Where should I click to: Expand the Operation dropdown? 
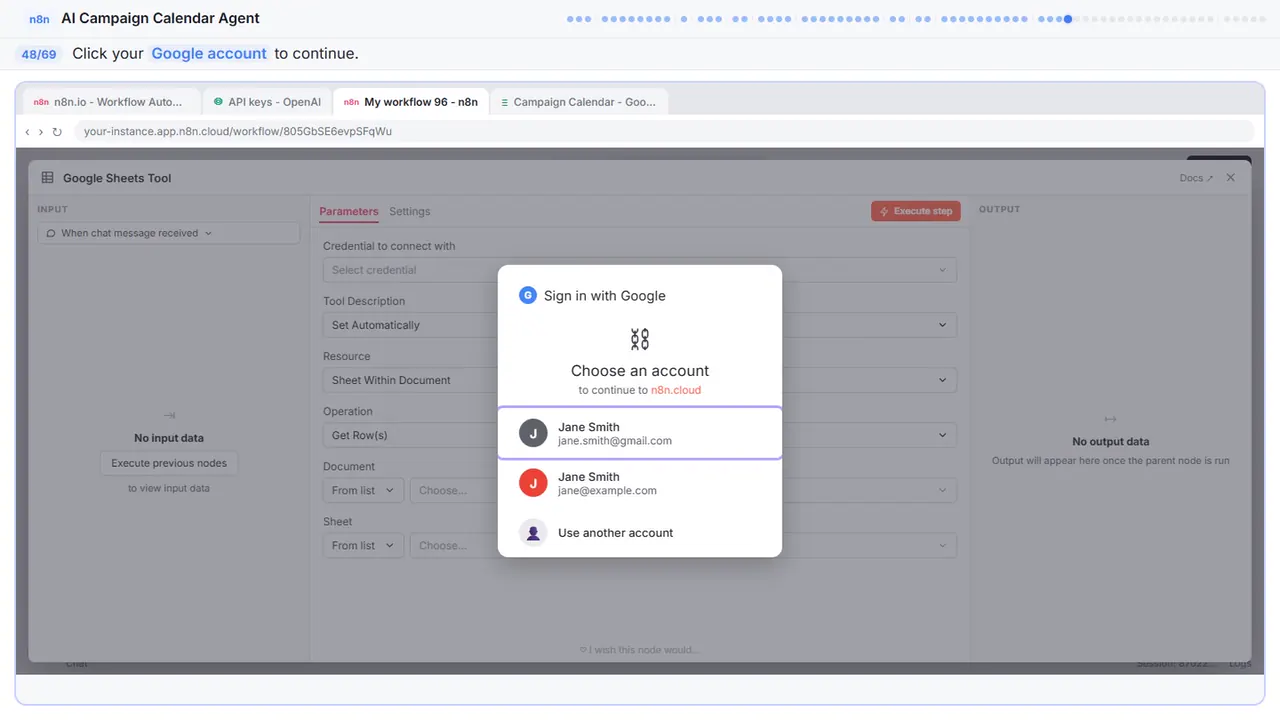pos(640,435)
